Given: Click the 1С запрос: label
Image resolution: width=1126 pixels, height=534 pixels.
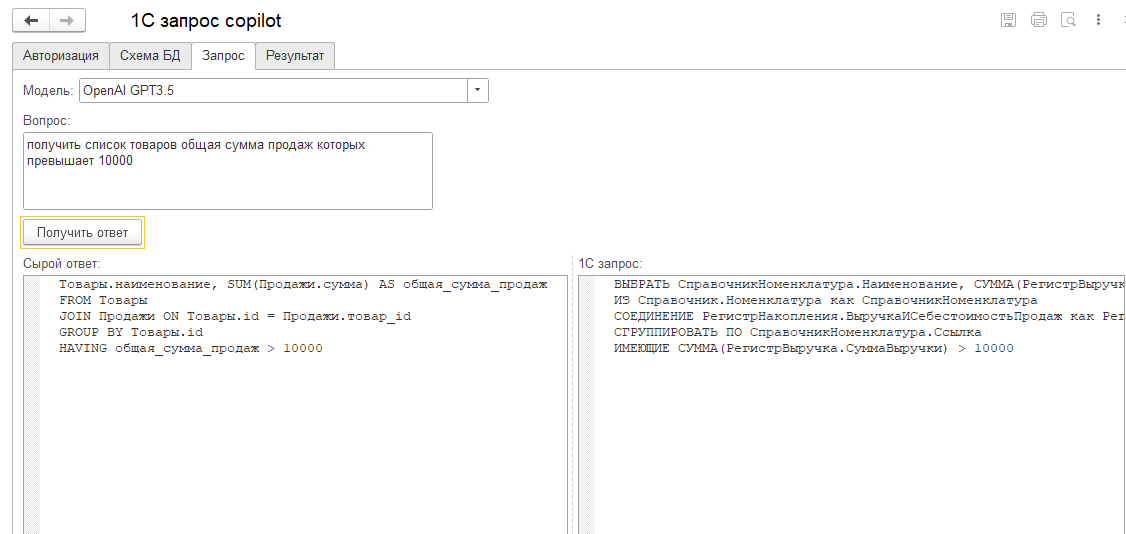Looking at the screenshot, I should pos(610,263).
